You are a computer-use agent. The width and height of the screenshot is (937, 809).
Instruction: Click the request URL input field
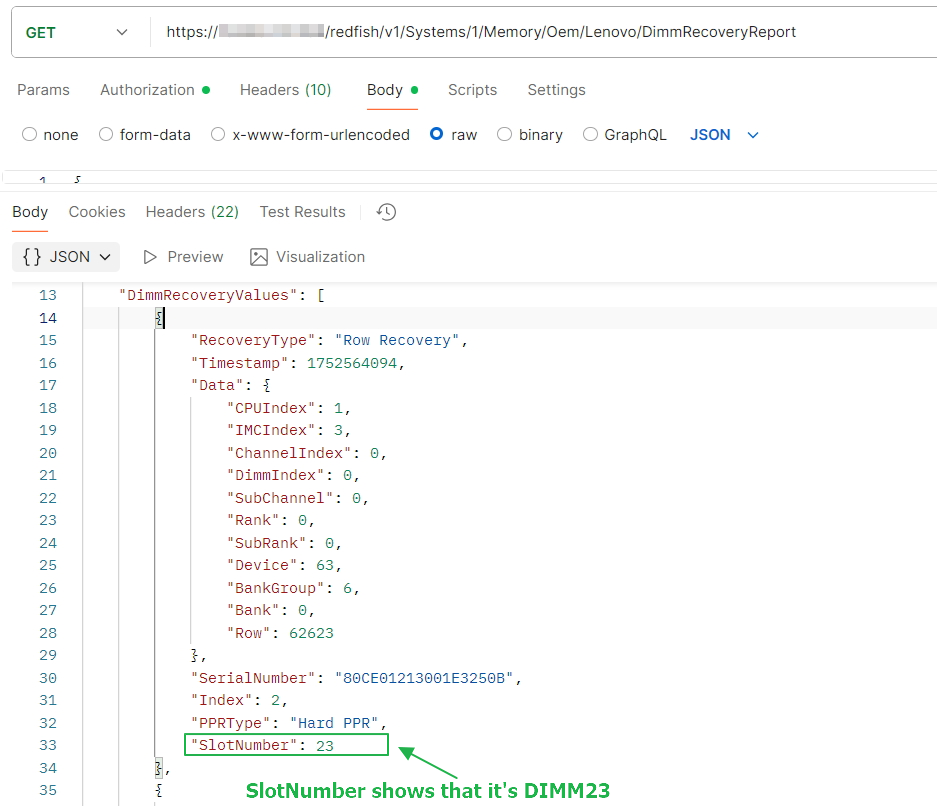pyautogui.click(x=540, y=32)
